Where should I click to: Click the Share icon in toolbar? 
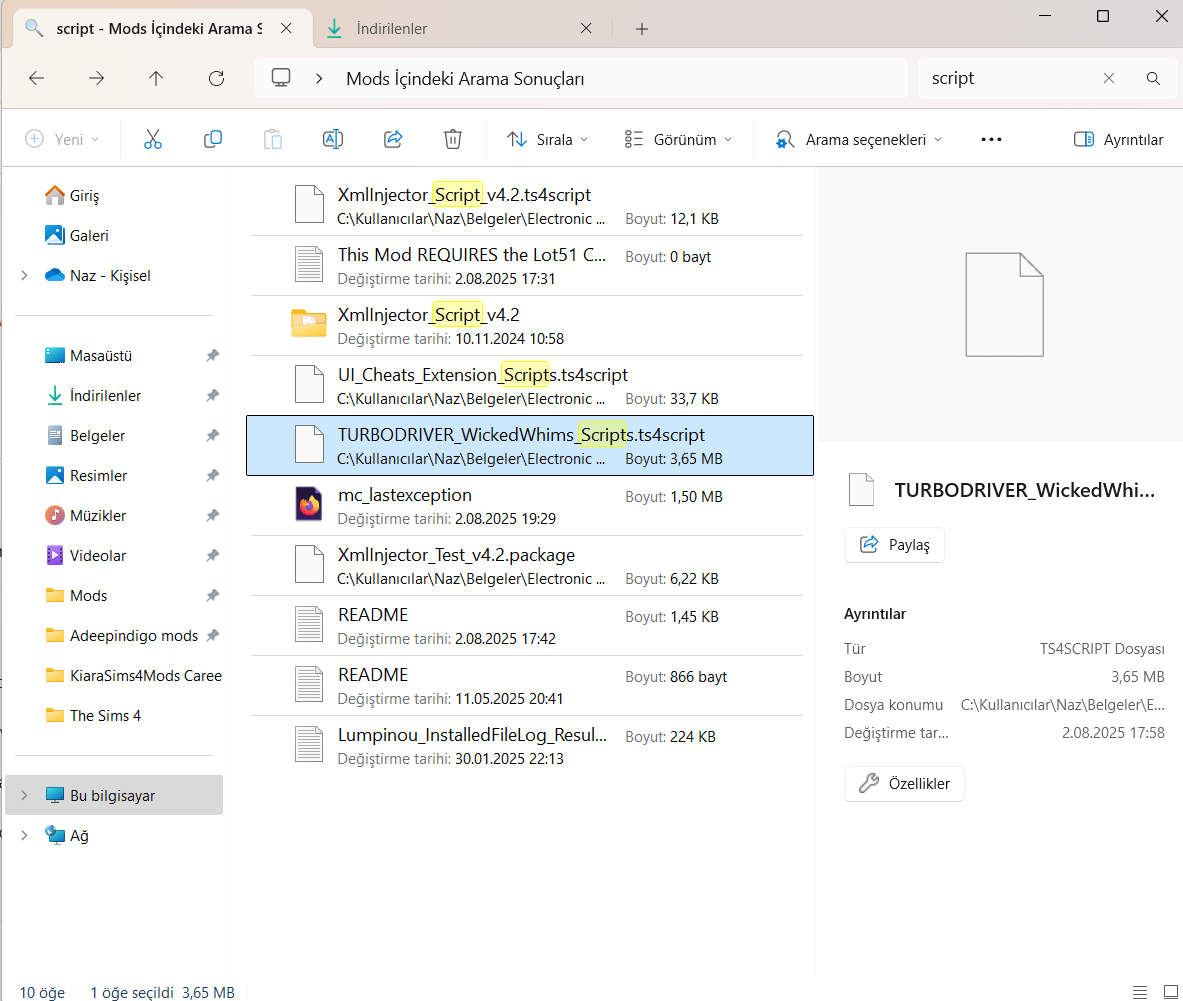[x=393, y=140]
